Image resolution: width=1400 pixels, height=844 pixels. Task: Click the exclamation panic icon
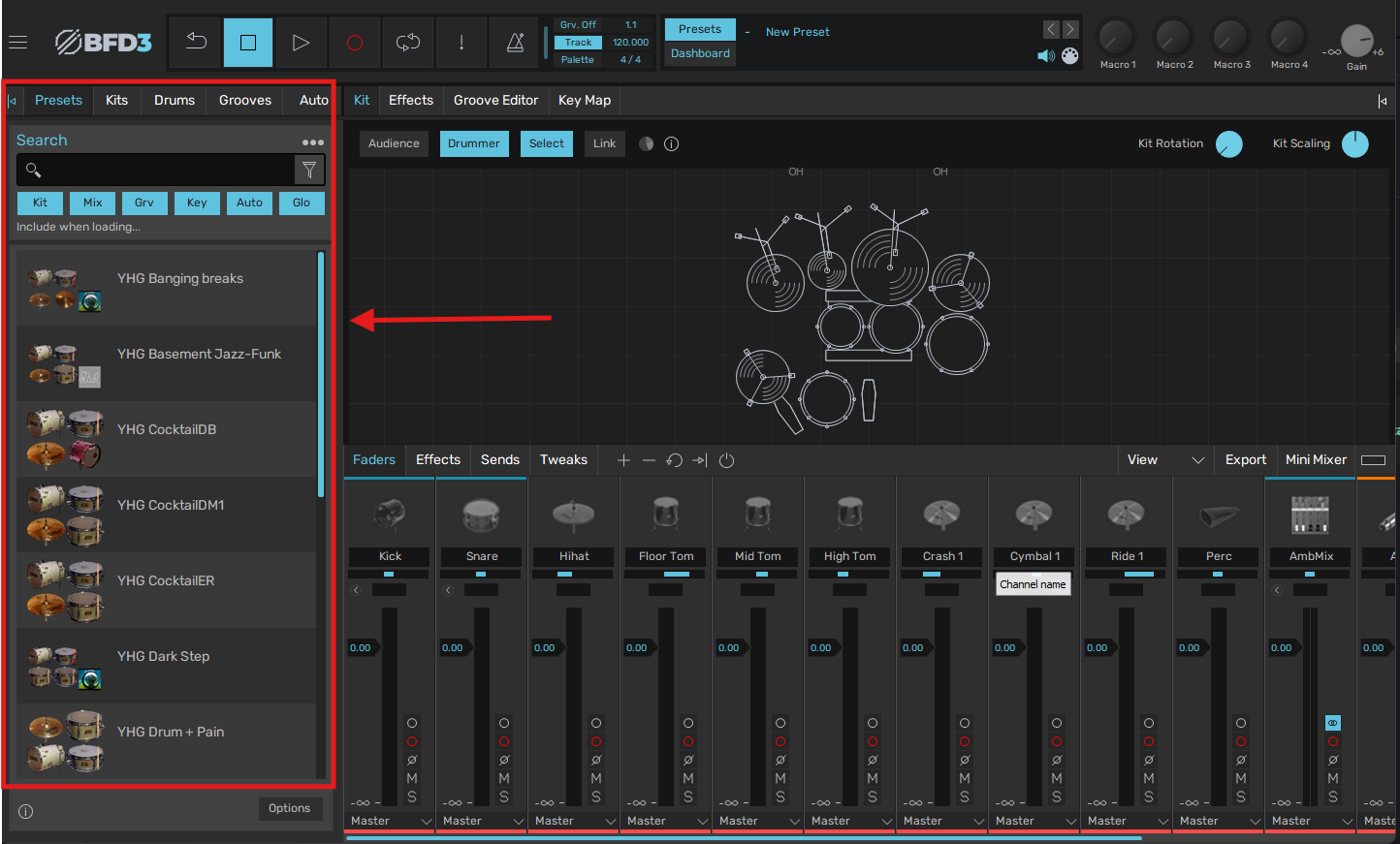tap(461, 42)
